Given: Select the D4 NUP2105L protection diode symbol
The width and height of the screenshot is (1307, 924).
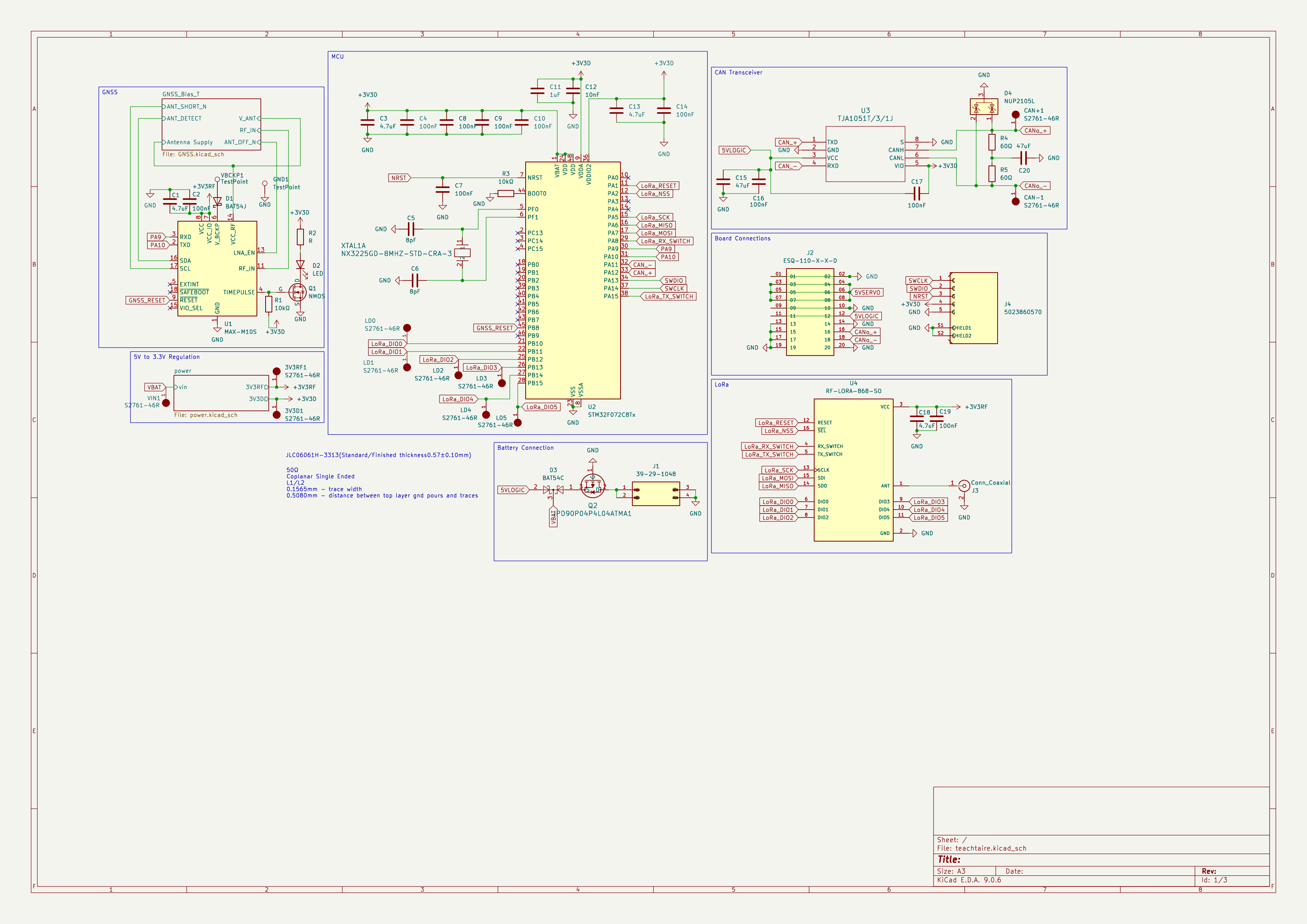Looking at the screenshot, I should (x=984, y=106).
